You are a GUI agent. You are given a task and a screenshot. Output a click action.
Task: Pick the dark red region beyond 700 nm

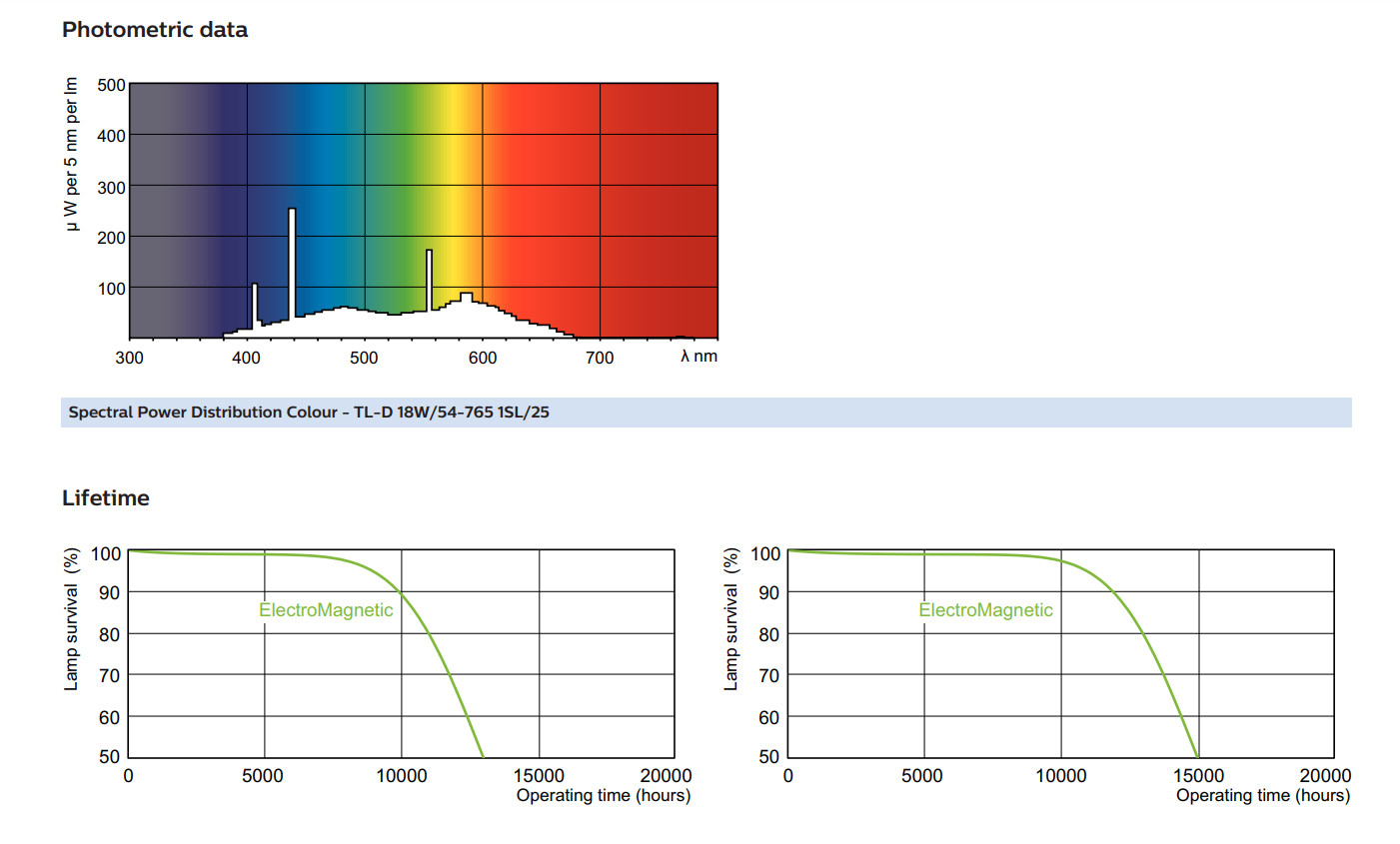coord(660,200)
